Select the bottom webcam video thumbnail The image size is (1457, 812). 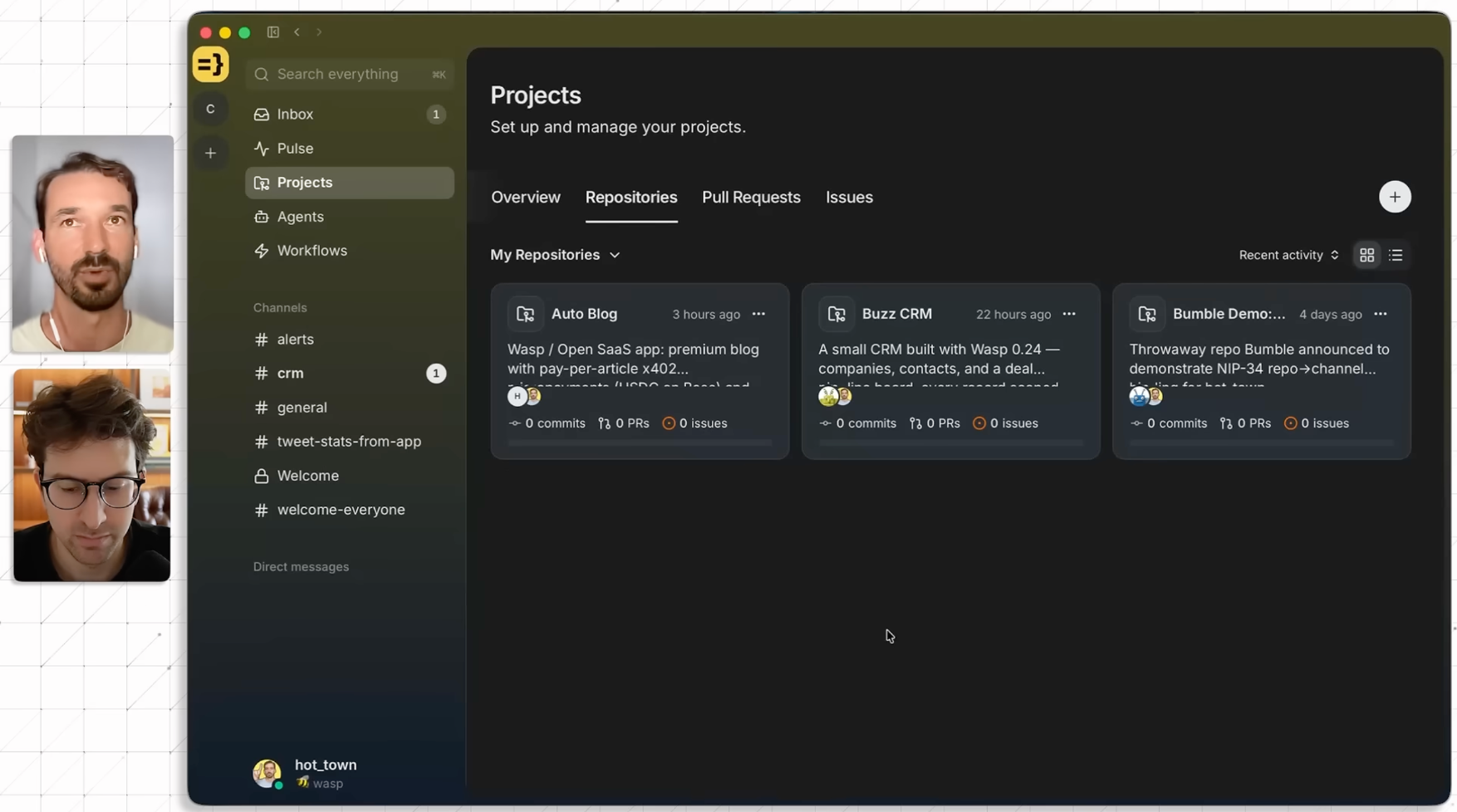tap(92, 475)
